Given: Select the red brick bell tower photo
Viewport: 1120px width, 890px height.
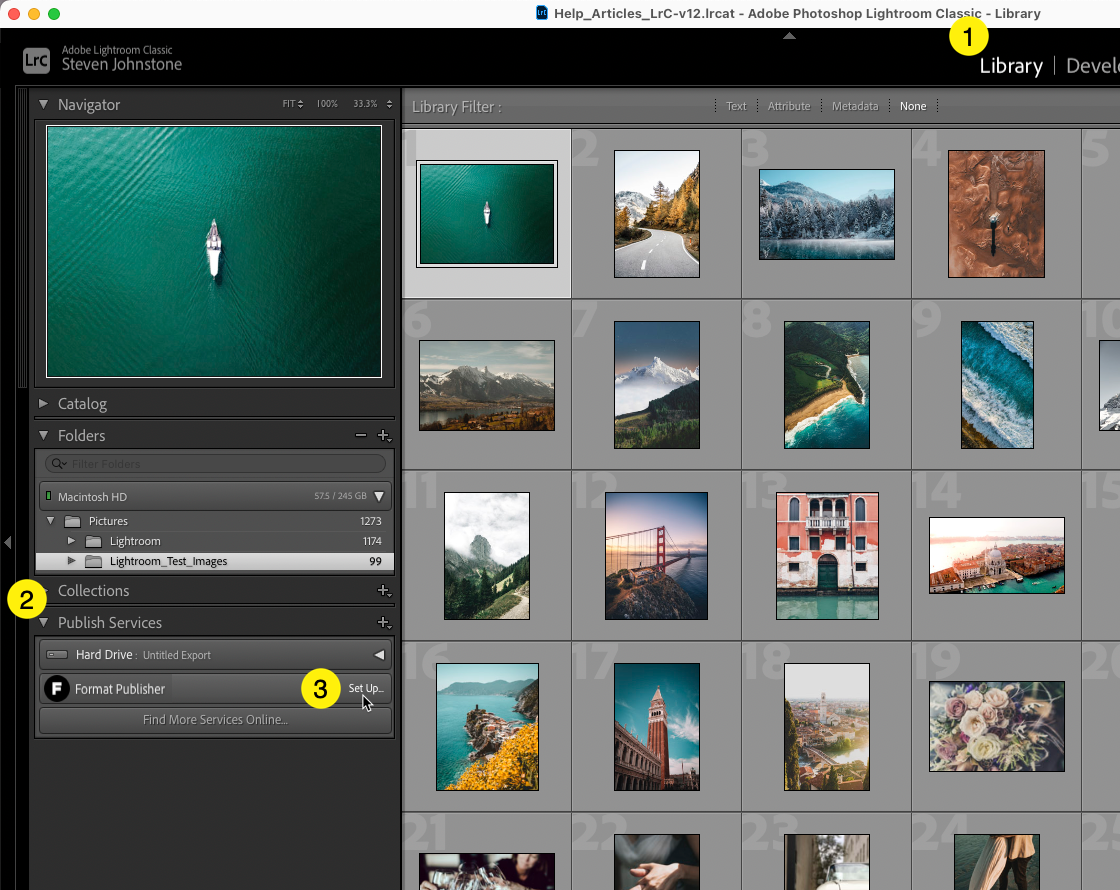Looking at the screenshot, I should [x=657, y=726].
